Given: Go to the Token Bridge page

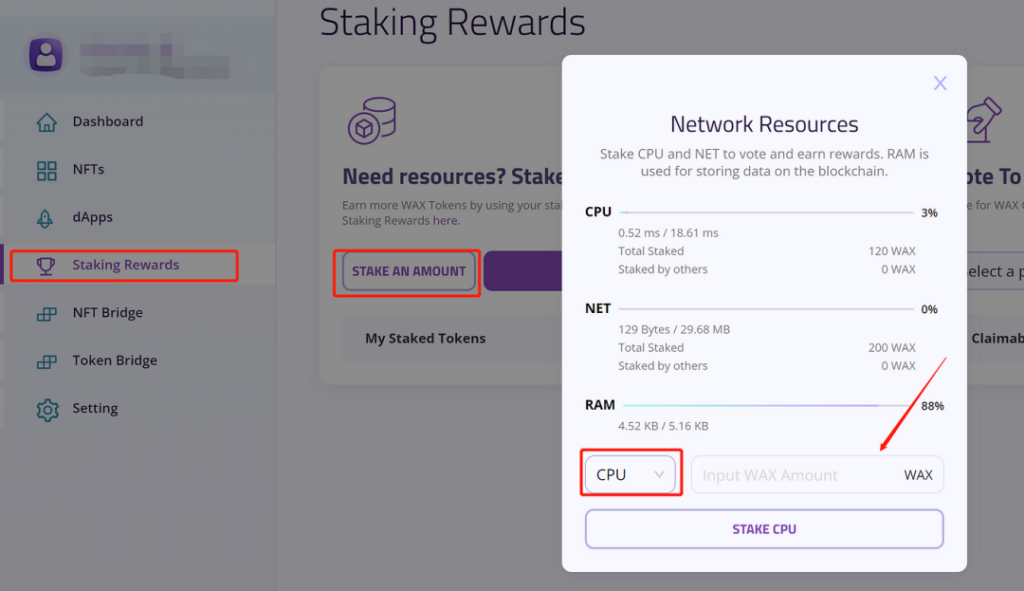Looking at the screenshot, I should 114,361.
